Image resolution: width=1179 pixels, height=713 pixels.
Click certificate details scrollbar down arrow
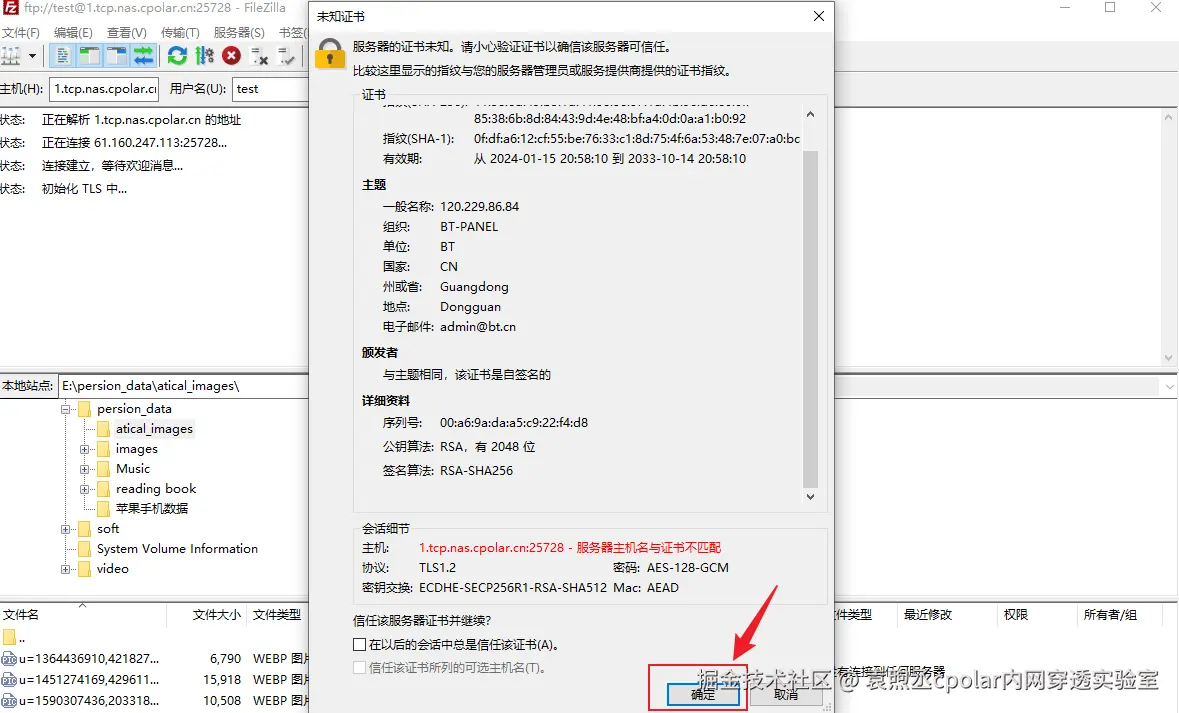point(811,496)
